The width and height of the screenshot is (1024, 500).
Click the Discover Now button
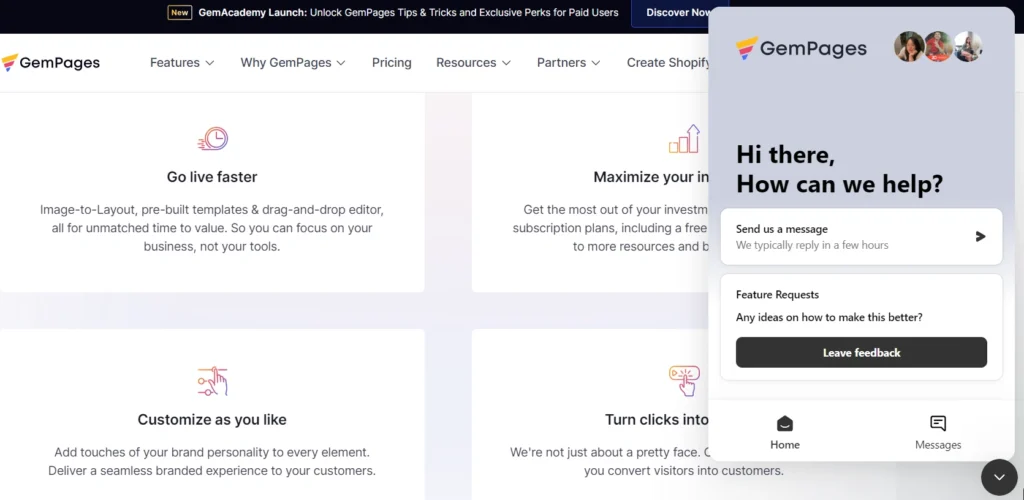pos(671,13)
